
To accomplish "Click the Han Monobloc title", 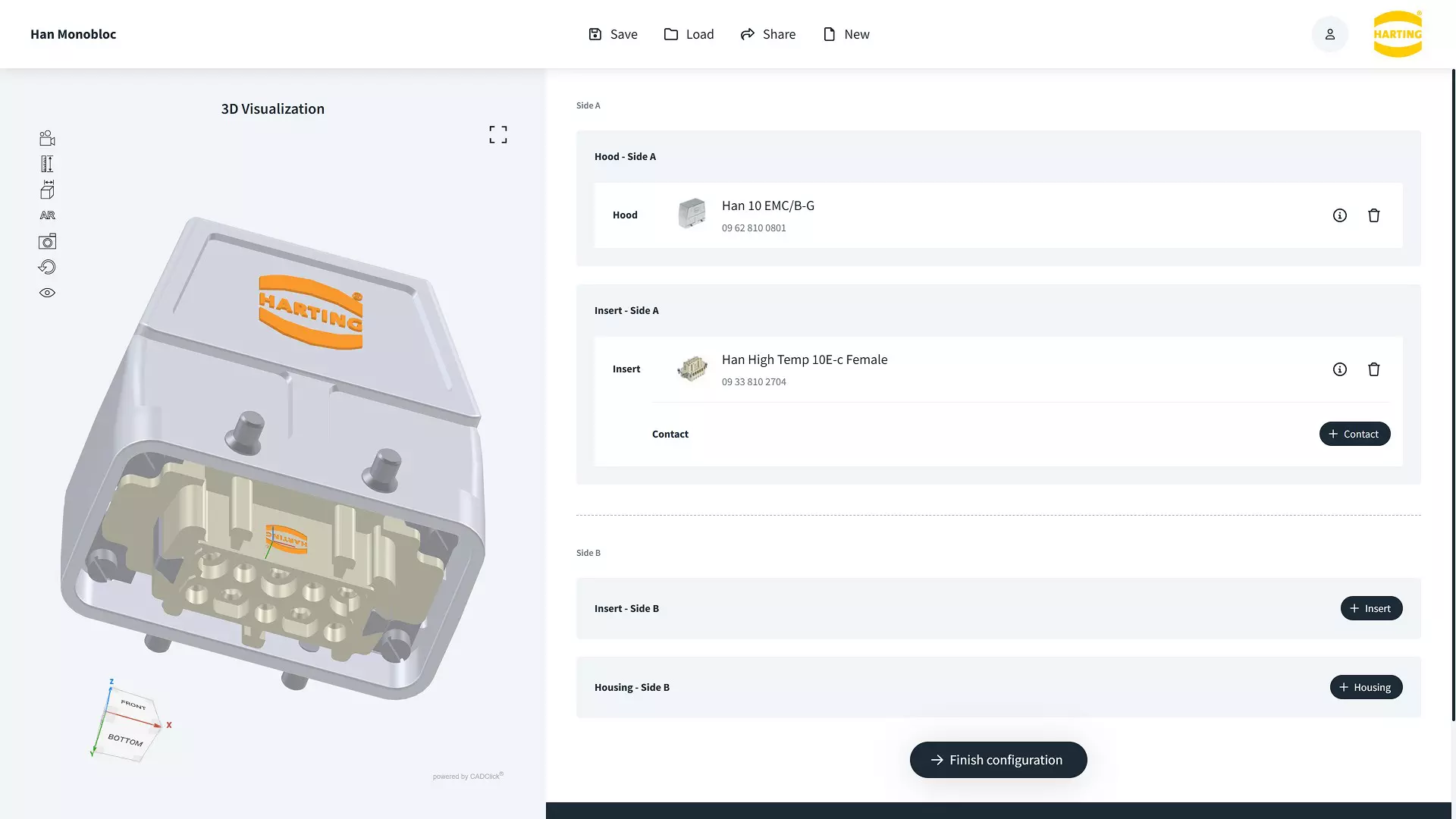I will 74,34.
